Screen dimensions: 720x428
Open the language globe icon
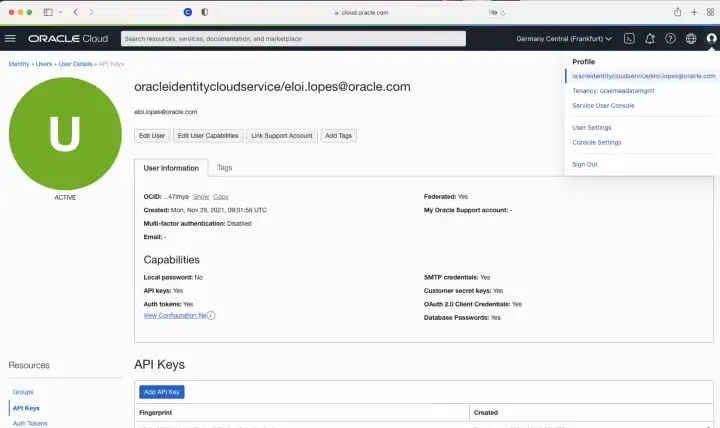(x=691, y=39)
